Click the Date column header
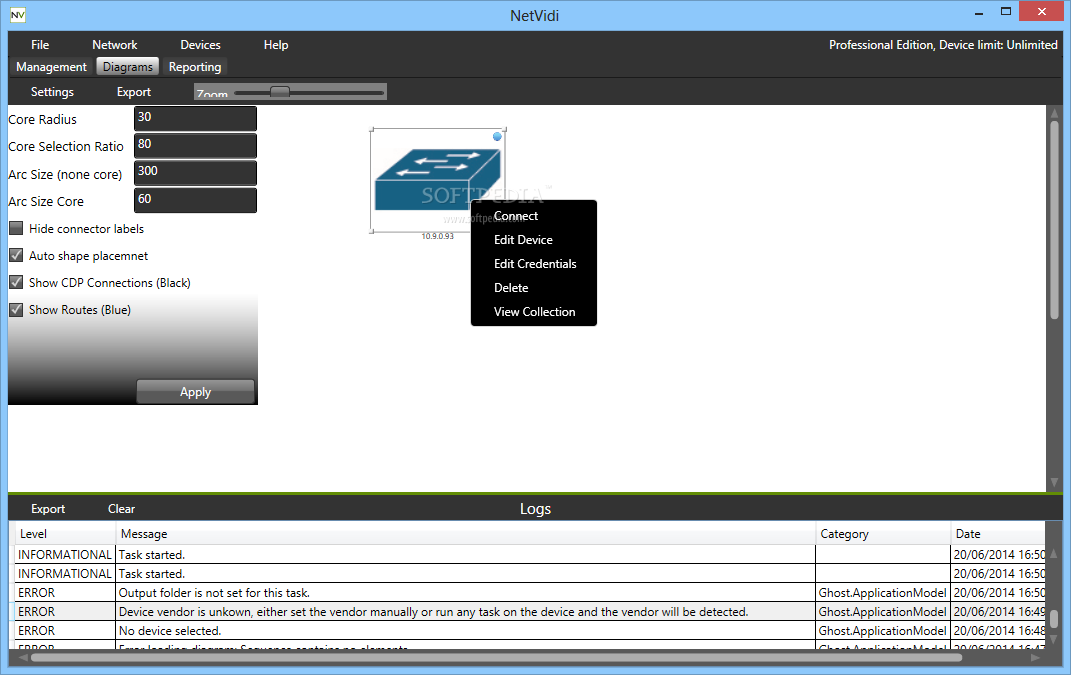This screenshot has width=1071, height=675. click(998, 534)
